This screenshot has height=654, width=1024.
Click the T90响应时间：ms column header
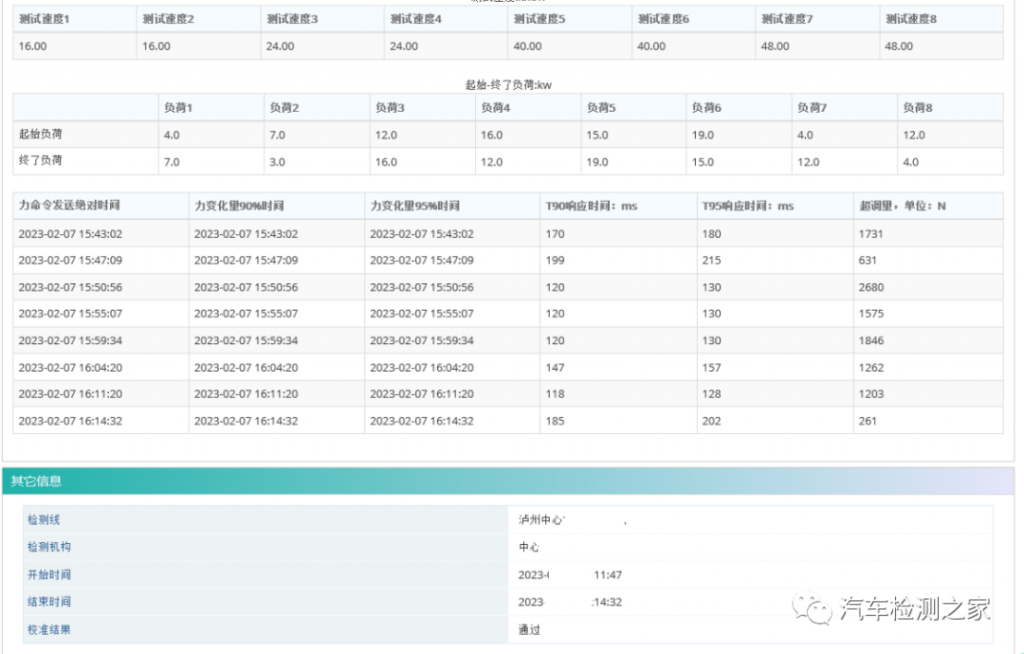tap(591, 206)
